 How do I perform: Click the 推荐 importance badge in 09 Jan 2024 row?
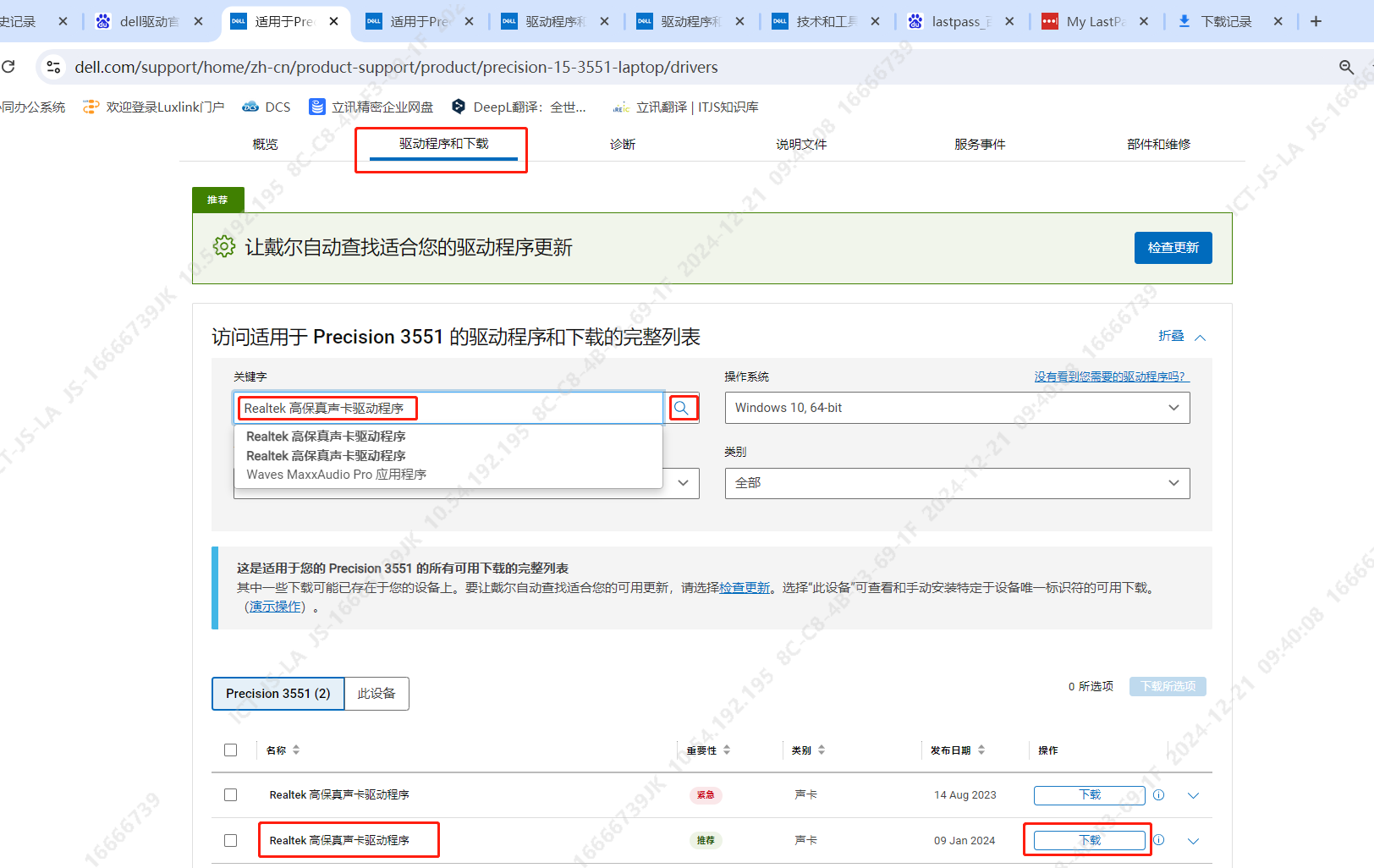[x=706, y=841]
